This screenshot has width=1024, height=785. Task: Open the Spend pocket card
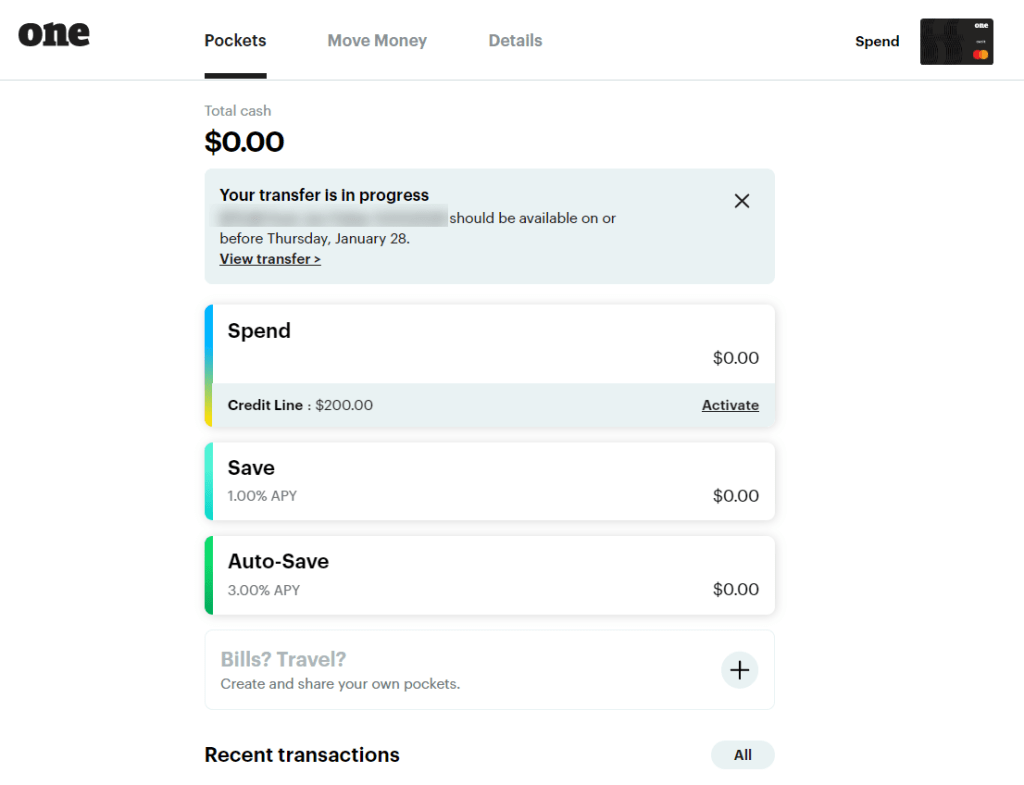coord(490,344)
